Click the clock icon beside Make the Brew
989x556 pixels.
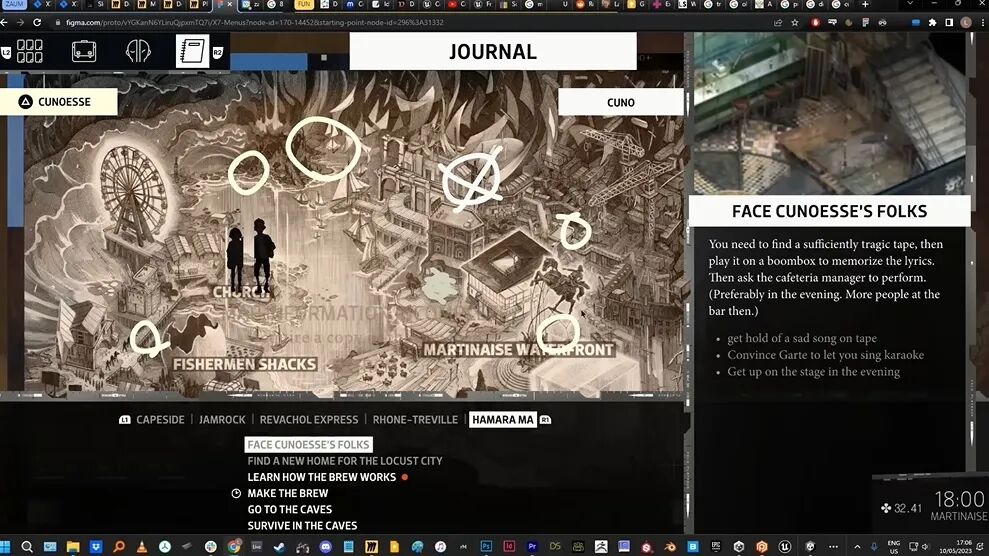236,494
